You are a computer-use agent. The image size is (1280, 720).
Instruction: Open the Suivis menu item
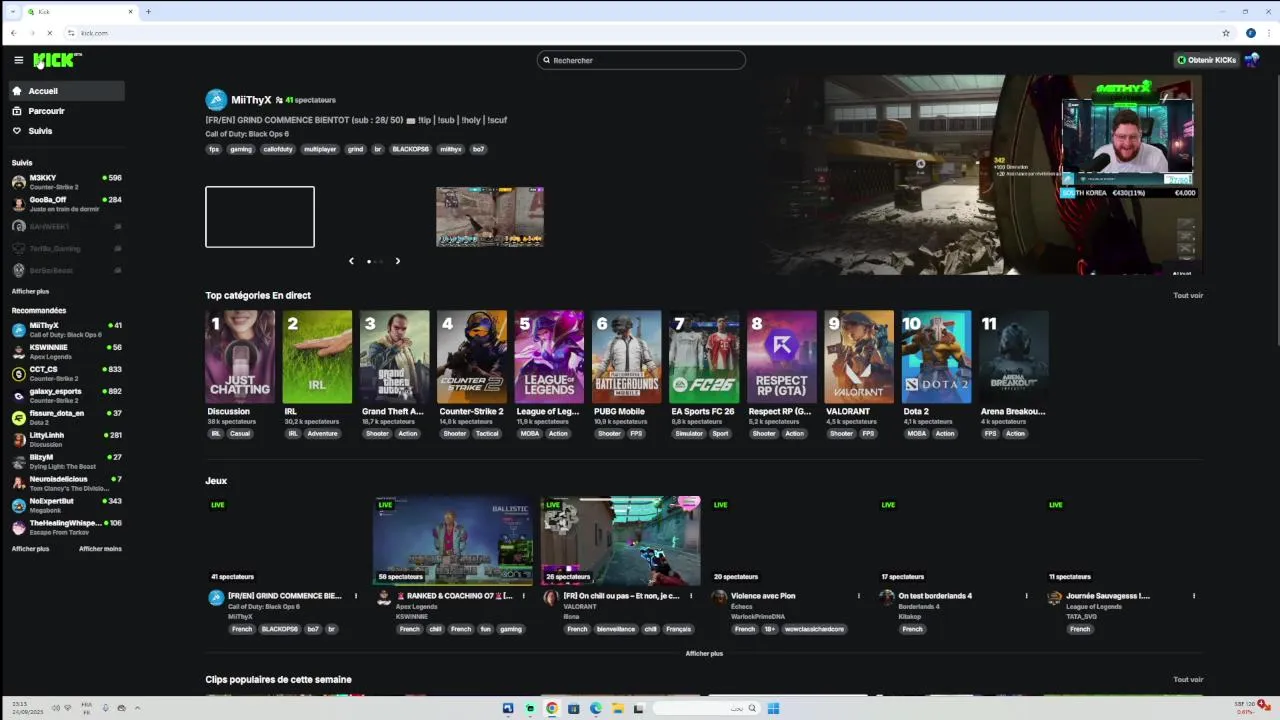click(68, 131)
